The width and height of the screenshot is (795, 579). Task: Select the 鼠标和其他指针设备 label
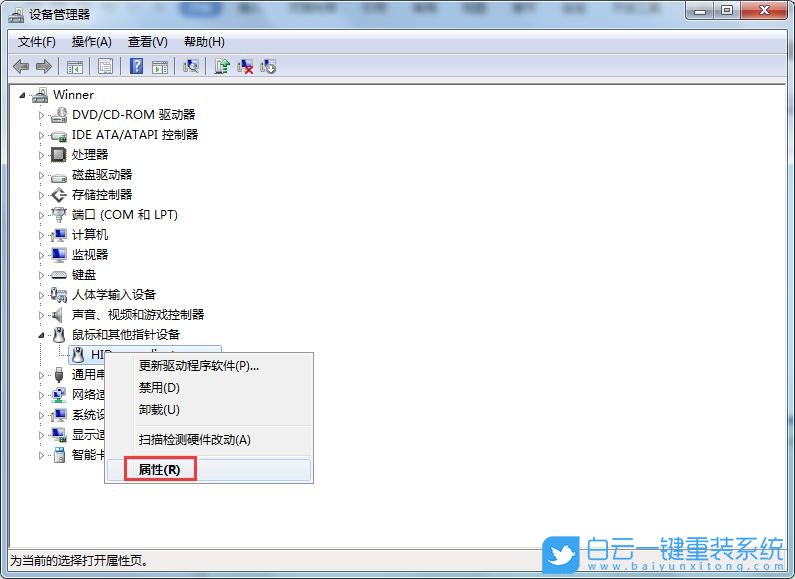126,335
